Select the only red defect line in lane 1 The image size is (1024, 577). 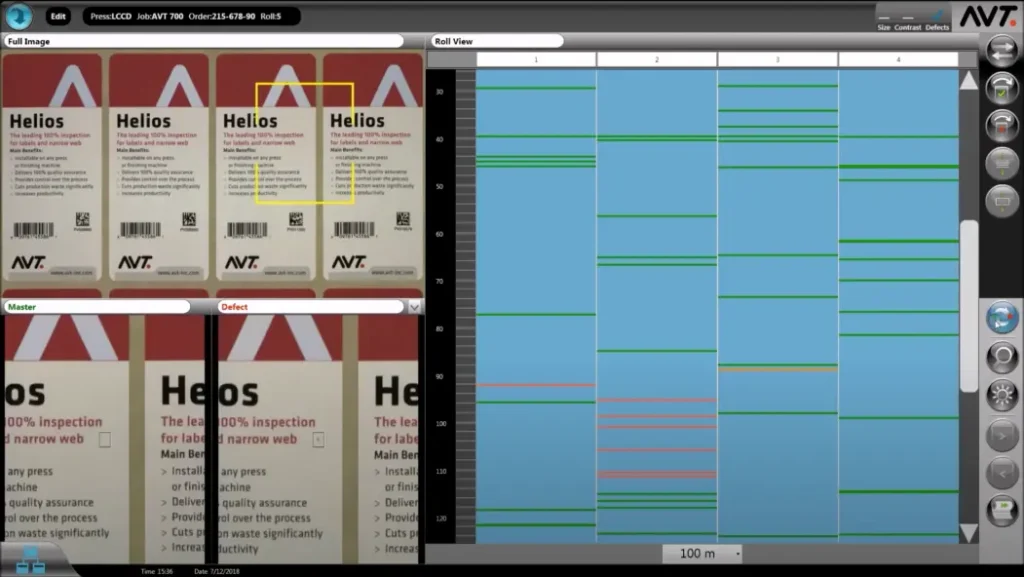[x=536, y=385]
